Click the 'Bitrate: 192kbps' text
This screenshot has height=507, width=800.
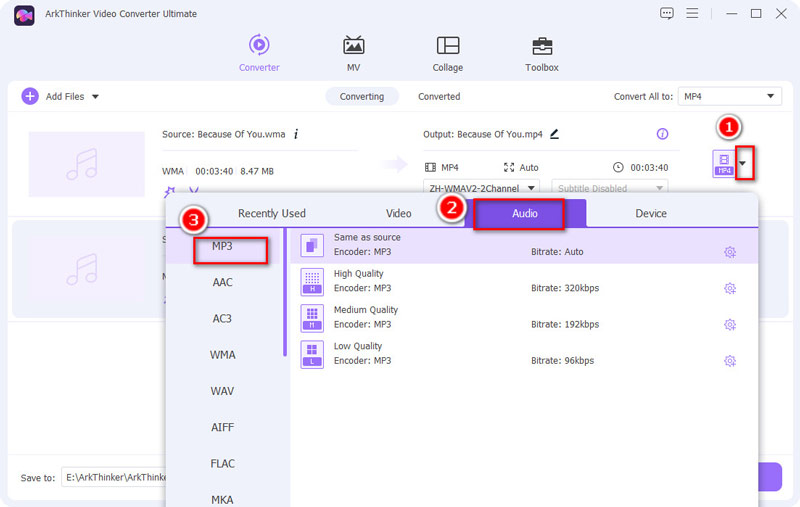[565, 324]
